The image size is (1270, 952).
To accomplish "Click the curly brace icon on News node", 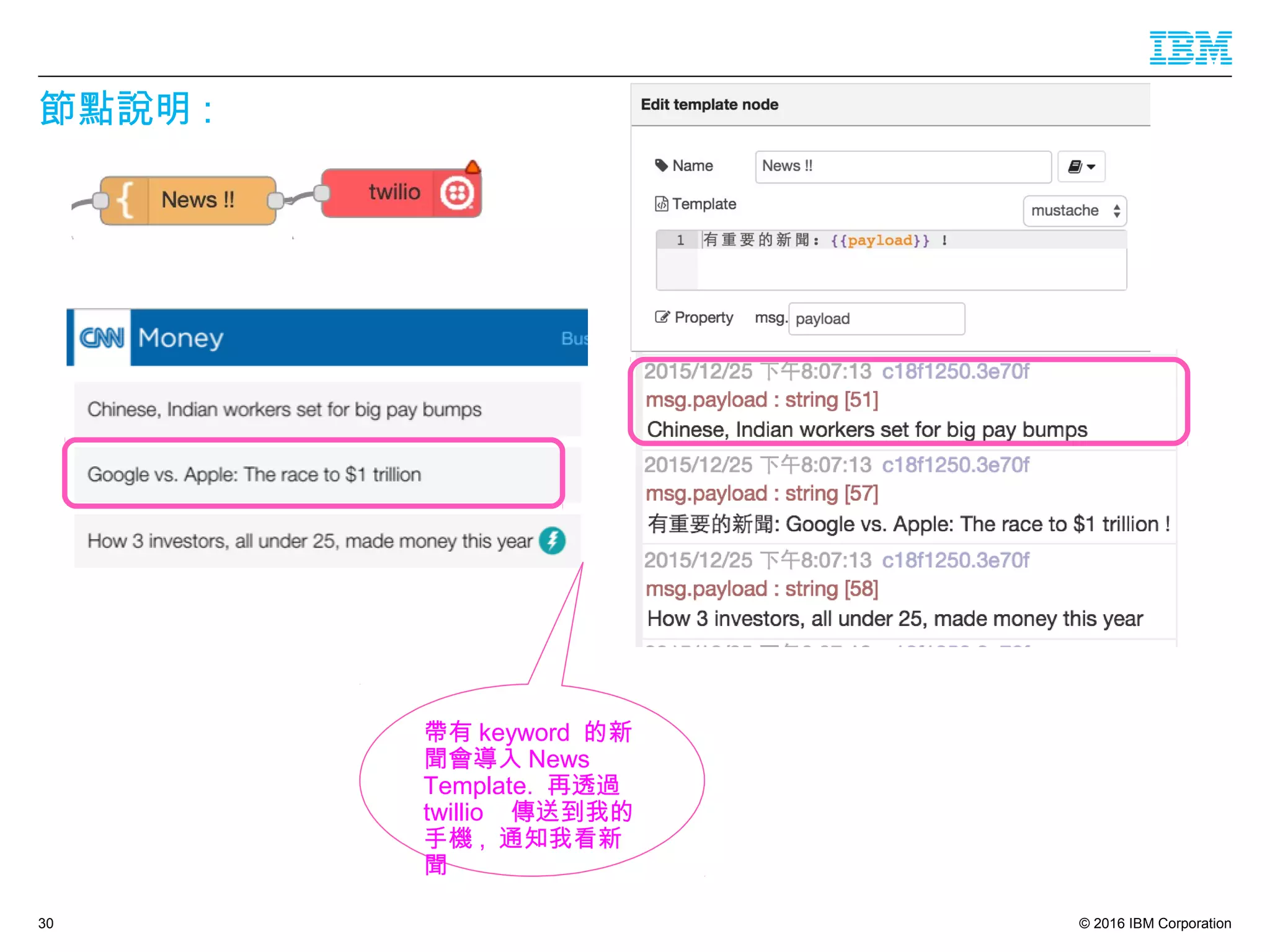I will (125, 200).
